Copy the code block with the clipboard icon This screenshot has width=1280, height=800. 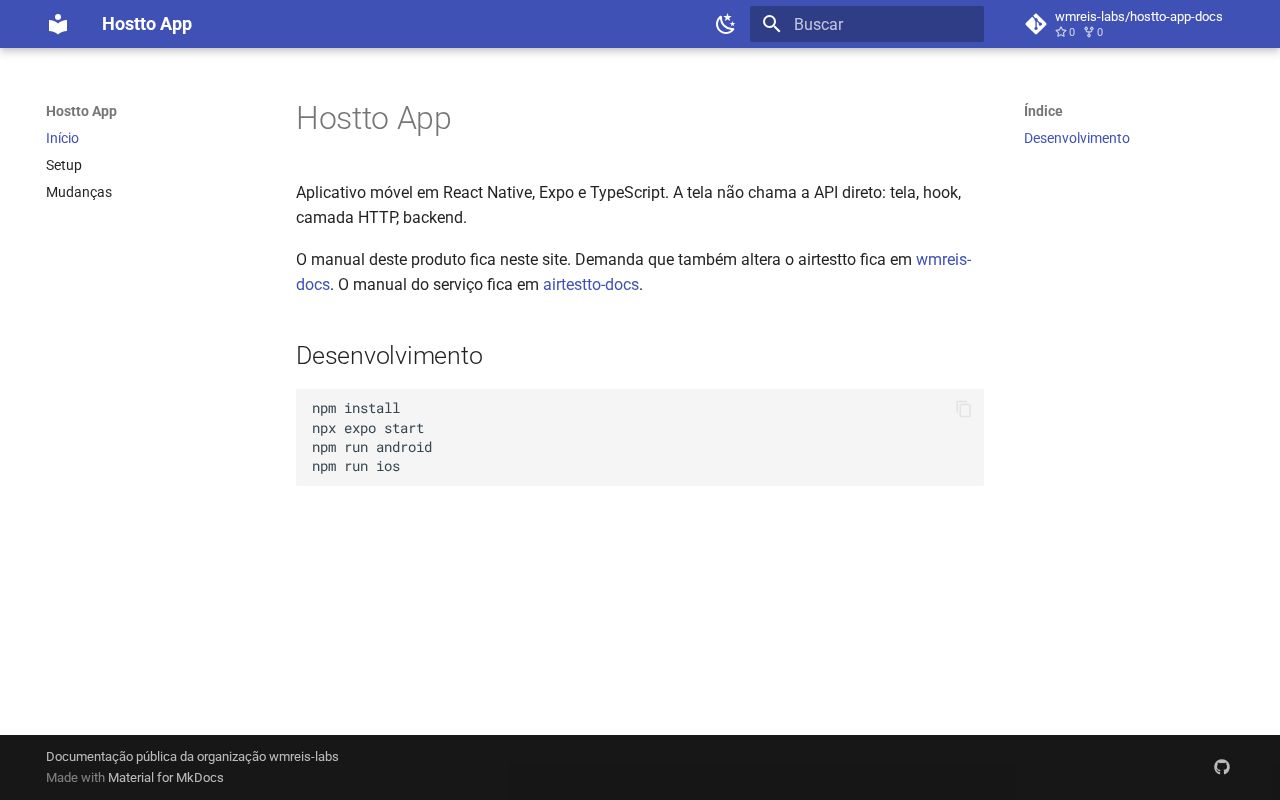(964, 409)
